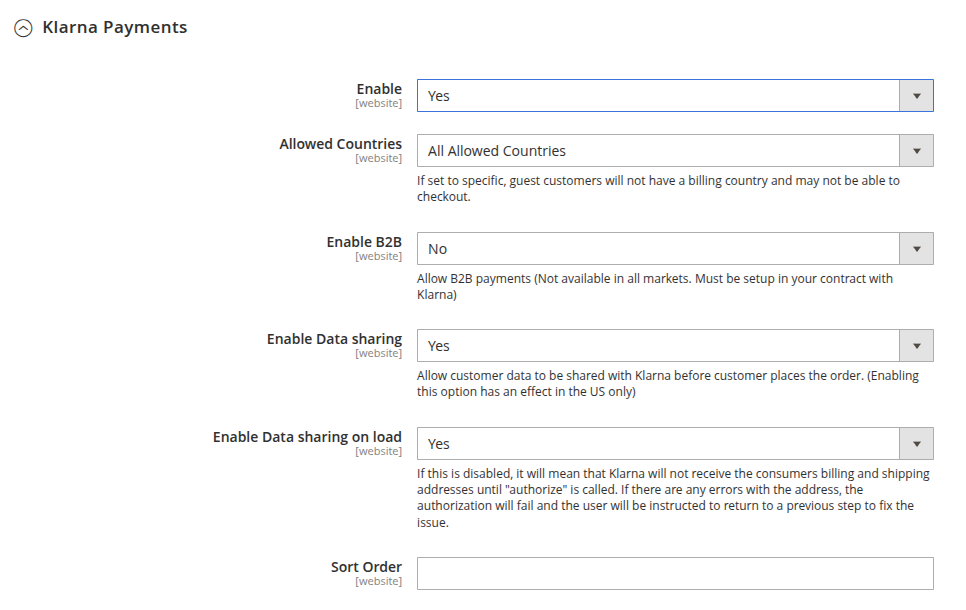
Task: Click the Enable Data sharing label
Action: [334, 339]
